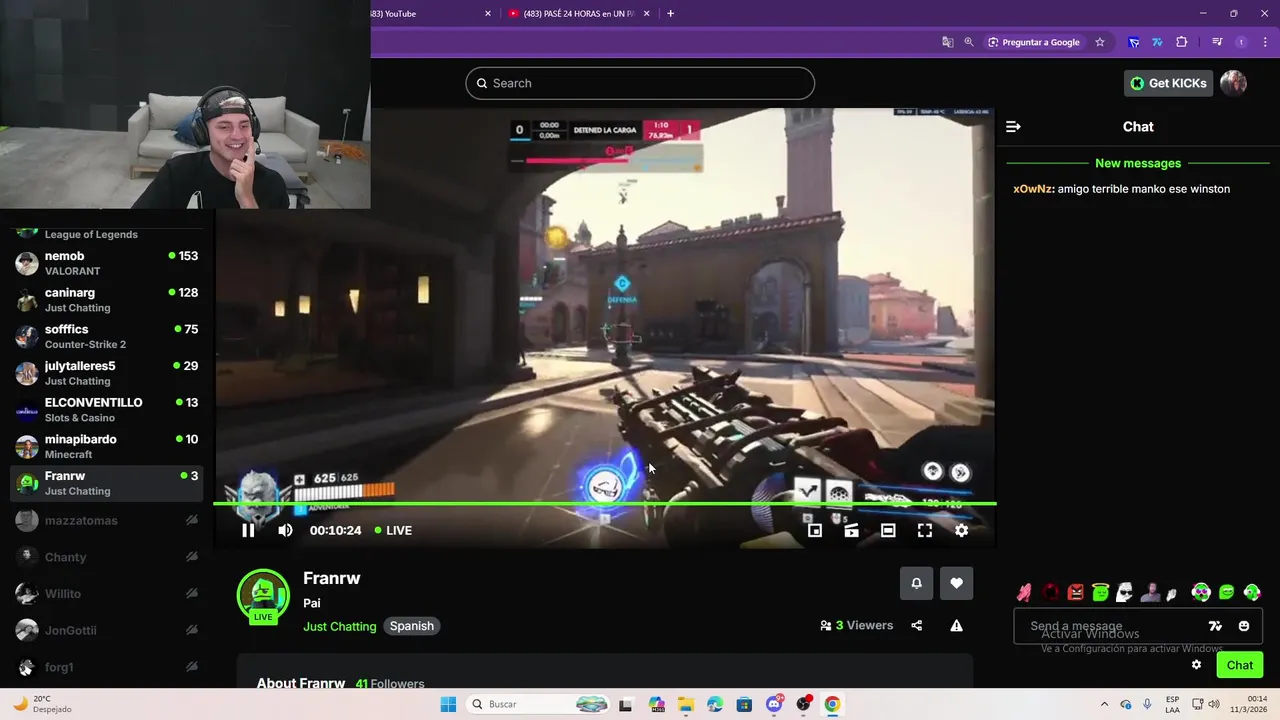Open the media controls icon in toolbar

coord(1217,42)
